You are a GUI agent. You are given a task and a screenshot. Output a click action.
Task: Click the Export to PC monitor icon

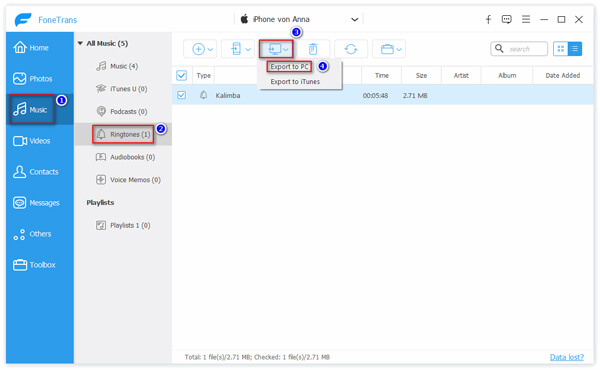pos(274,49)
